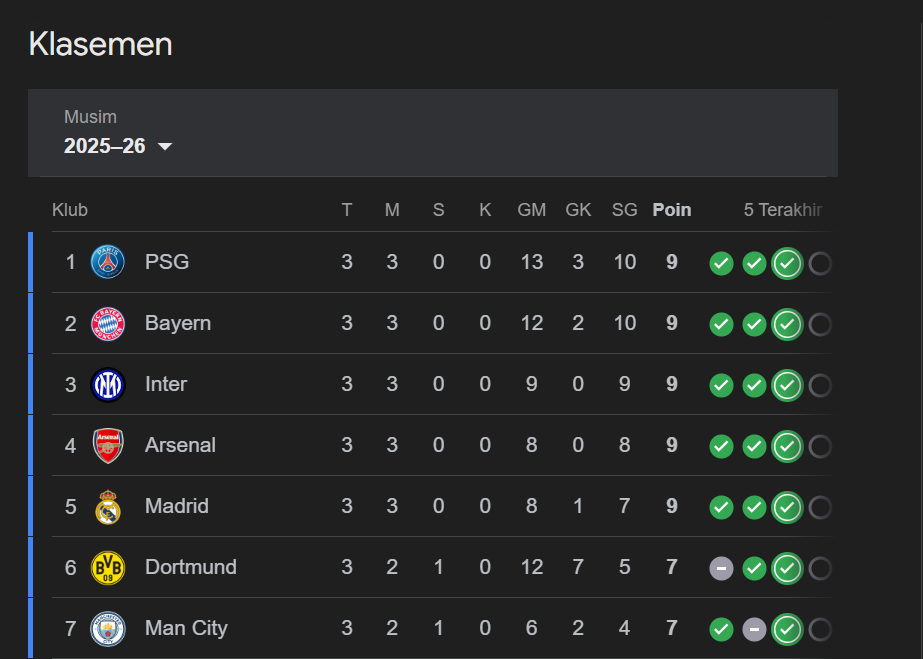Click Man City's gray draw result icon
923x659 pixels.
pyautogui.click(x=754, y=630)
